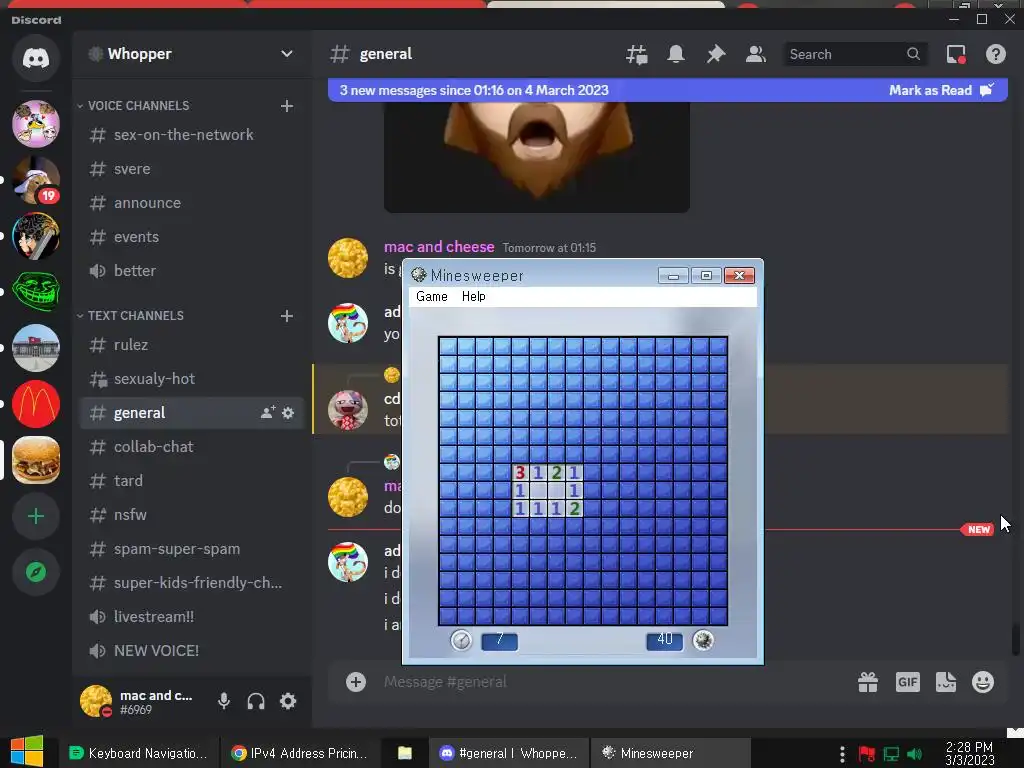Open Keyboard Navigation taskbar item
The height and width of the screenshot is (768, 1024).
click(138, 753)
